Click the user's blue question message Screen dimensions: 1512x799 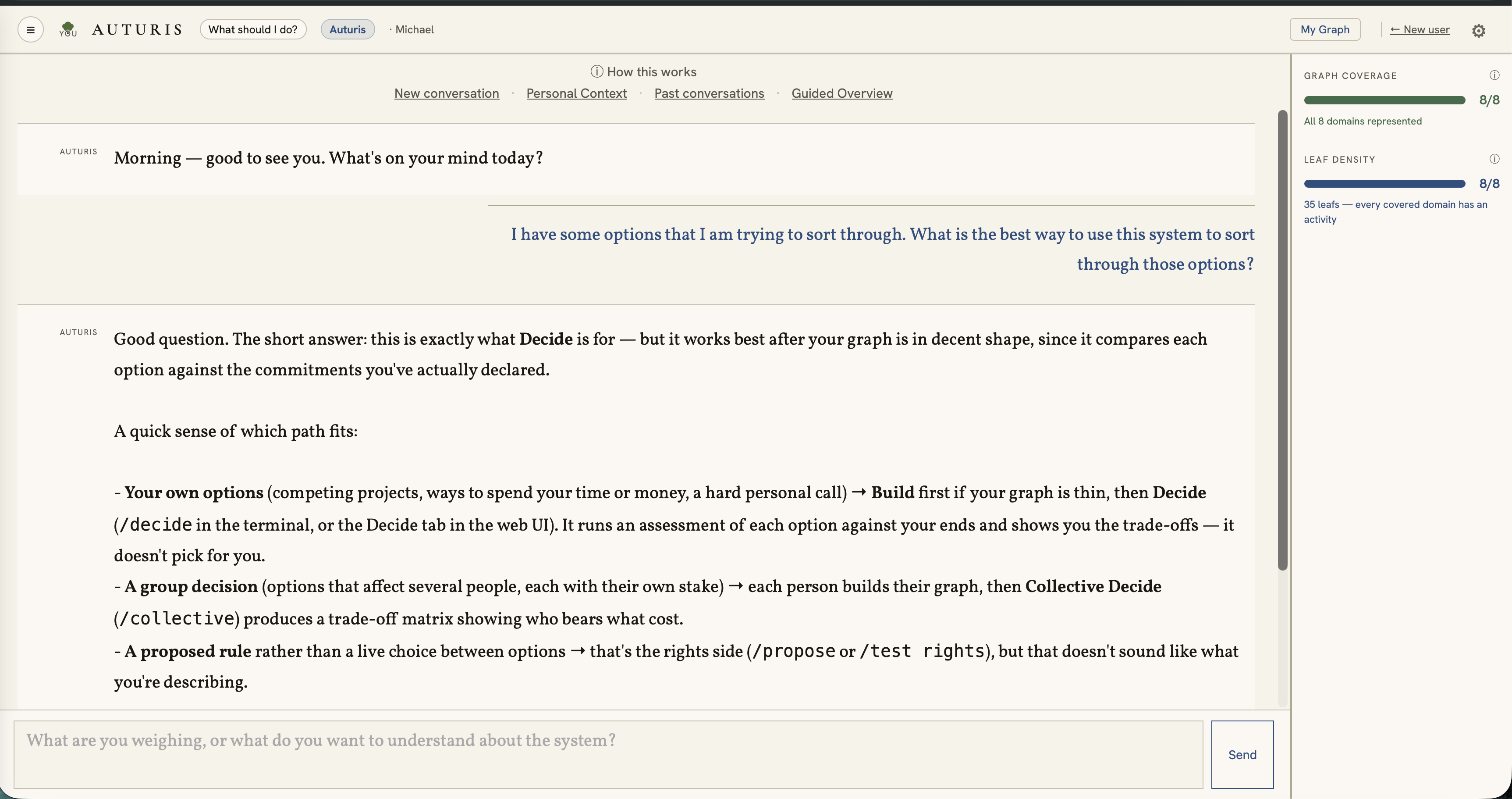click(x=882, y=249)
